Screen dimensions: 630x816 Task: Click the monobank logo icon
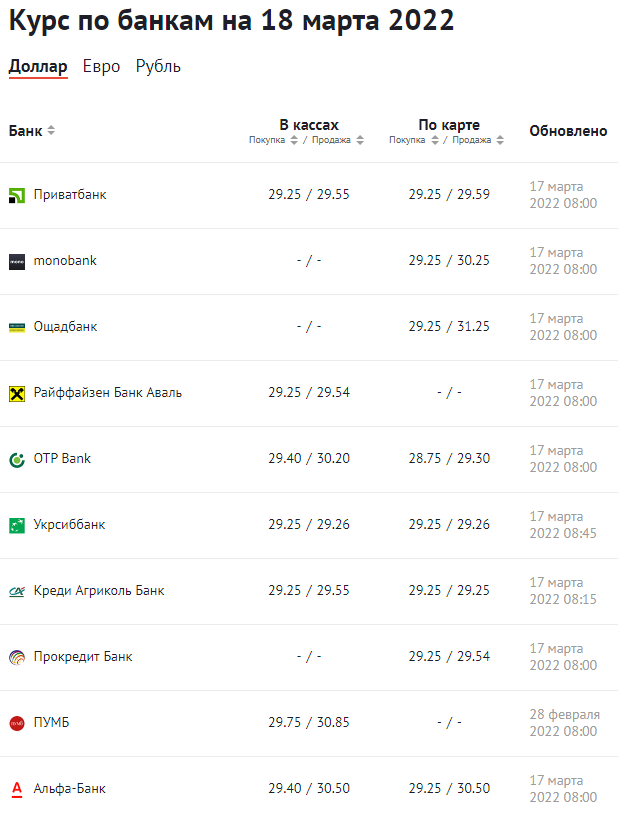pos(17,261)
